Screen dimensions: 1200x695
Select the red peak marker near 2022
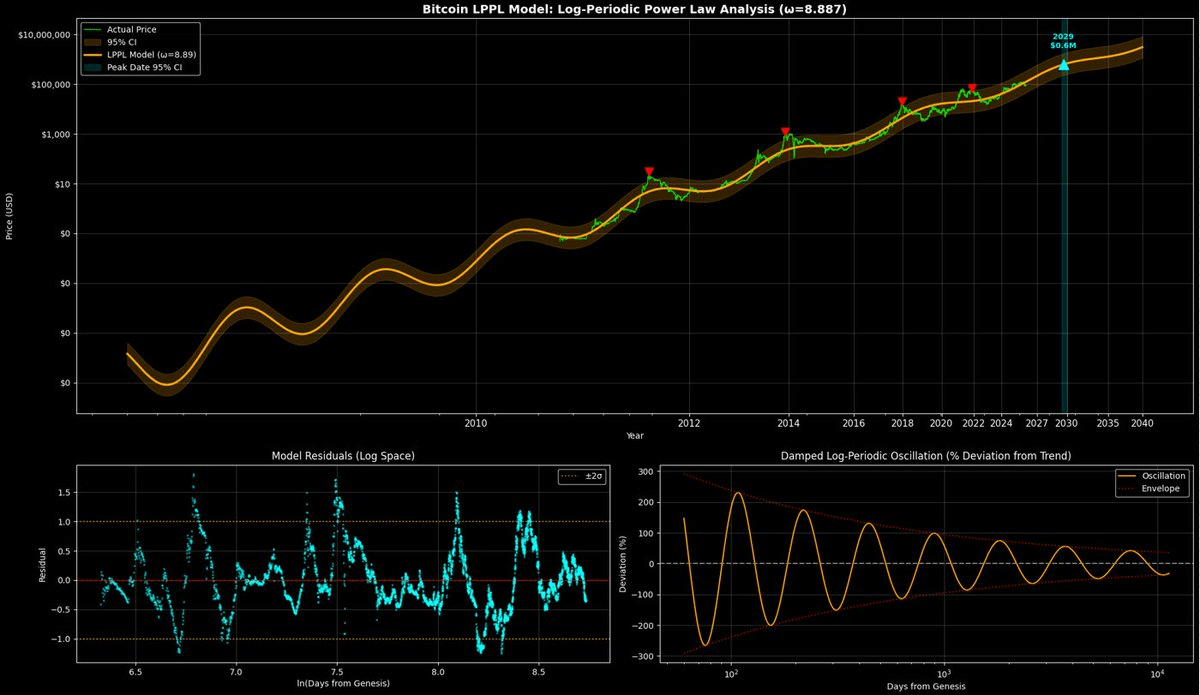click(972, 88)
